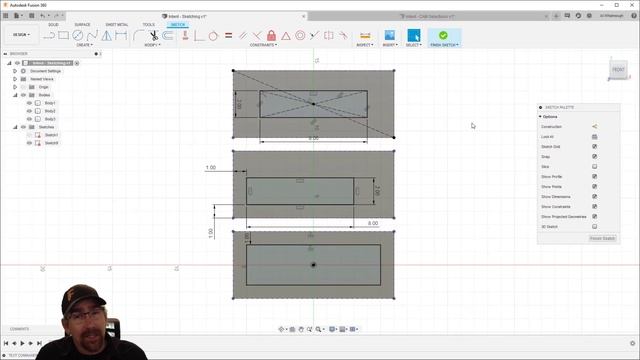
Task: Collapse the Bodies folder node
Action: [15, 95]
